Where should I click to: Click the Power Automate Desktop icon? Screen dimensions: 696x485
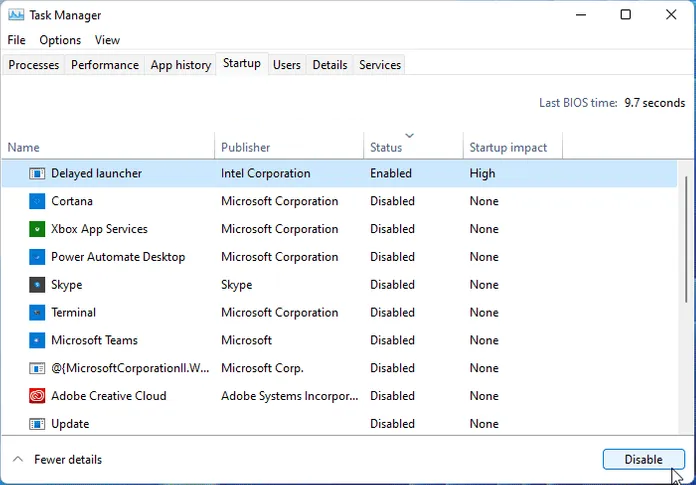click(37, 257)
